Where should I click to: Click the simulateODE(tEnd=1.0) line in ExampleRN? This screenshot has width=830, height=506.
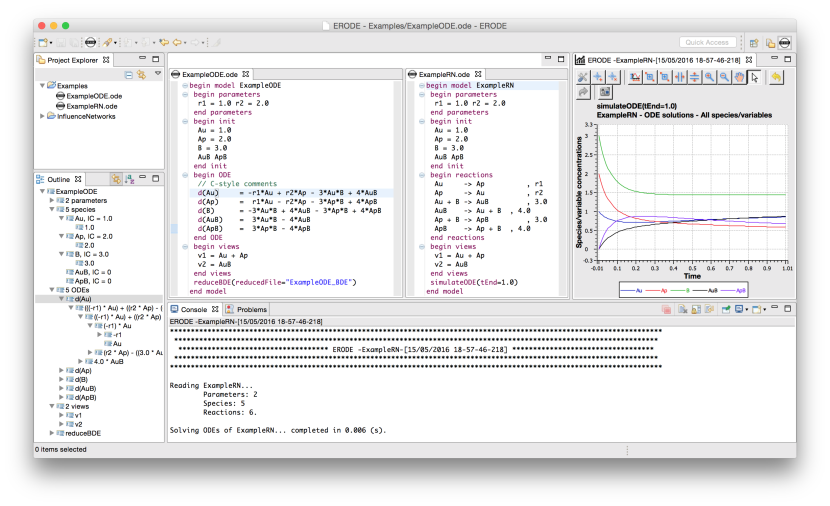point(474,282)
